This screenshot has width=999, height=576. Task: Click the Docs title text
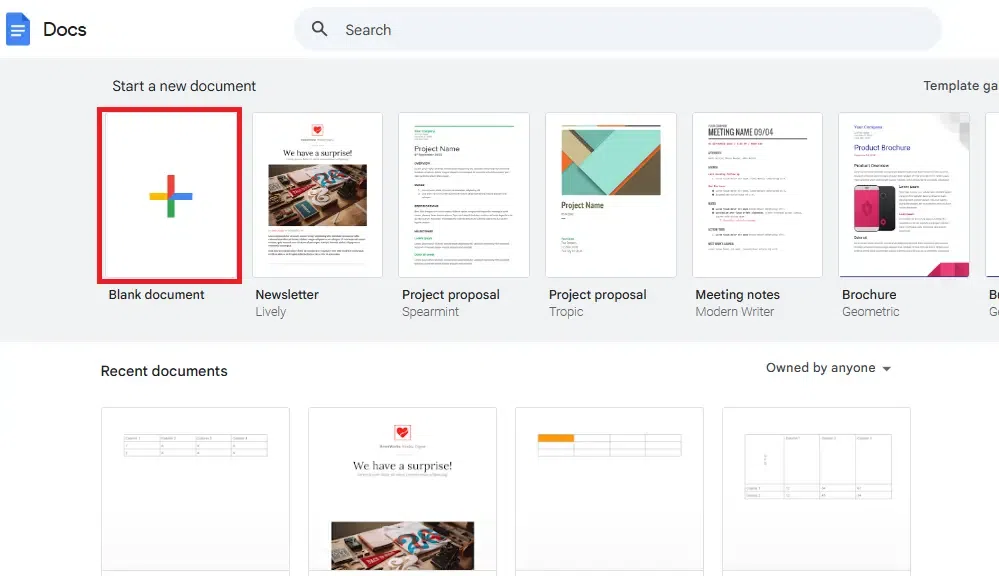(x=64, y=29)
